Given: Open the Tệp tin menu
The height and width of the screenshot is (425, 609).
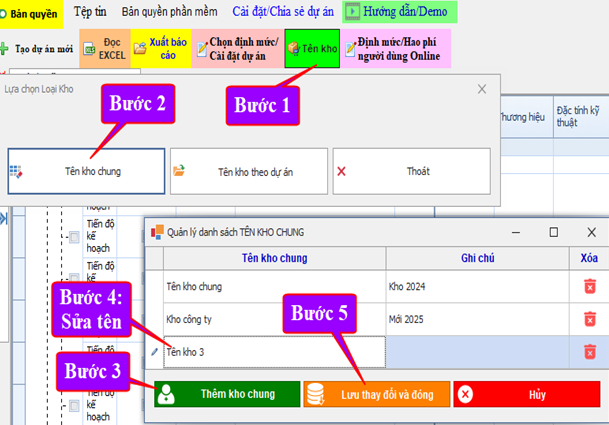Looking at the screenshot, I should click(x=90, y=12).
